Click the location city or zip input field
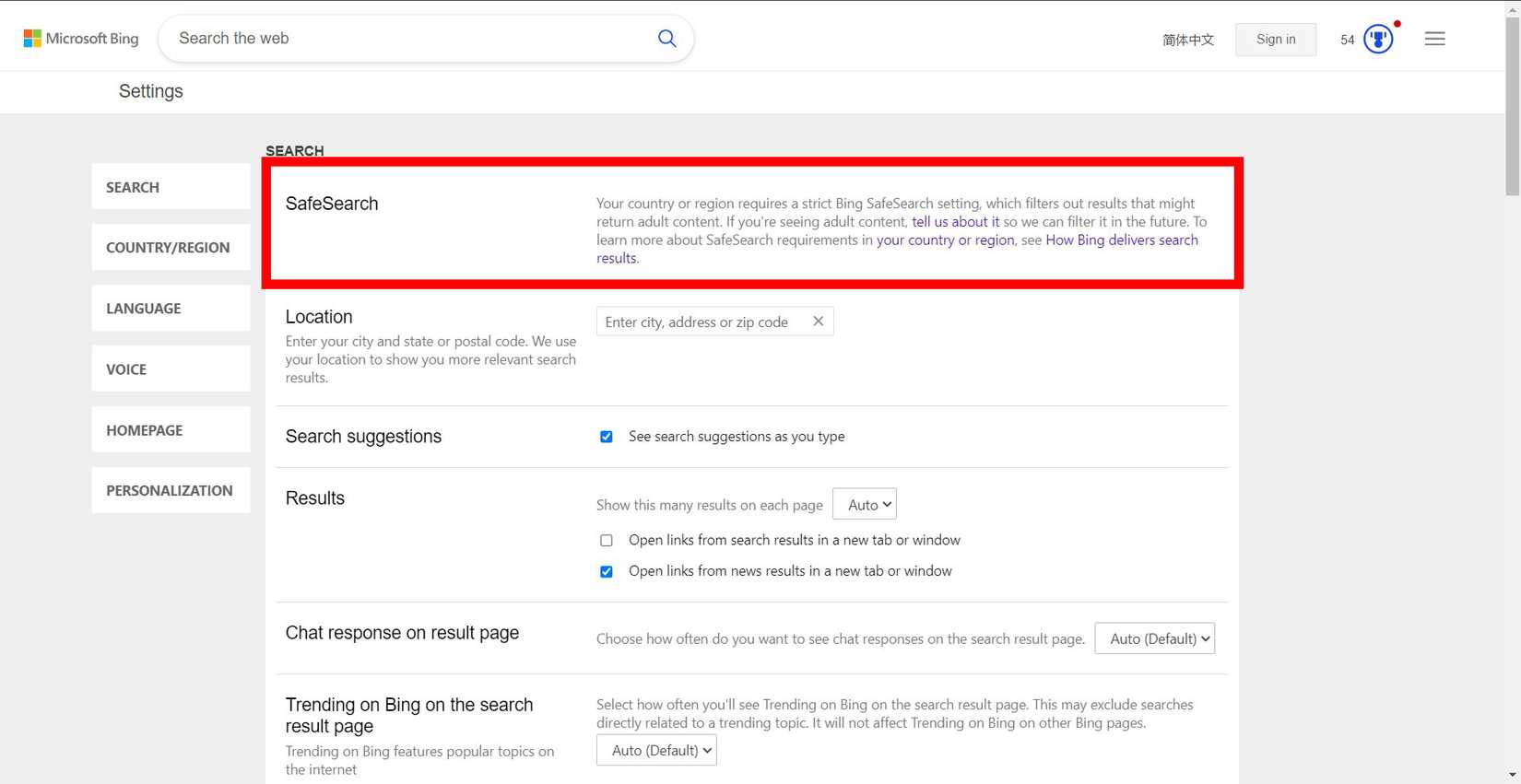Screen dimensions: 1521x784 [701, 322]
